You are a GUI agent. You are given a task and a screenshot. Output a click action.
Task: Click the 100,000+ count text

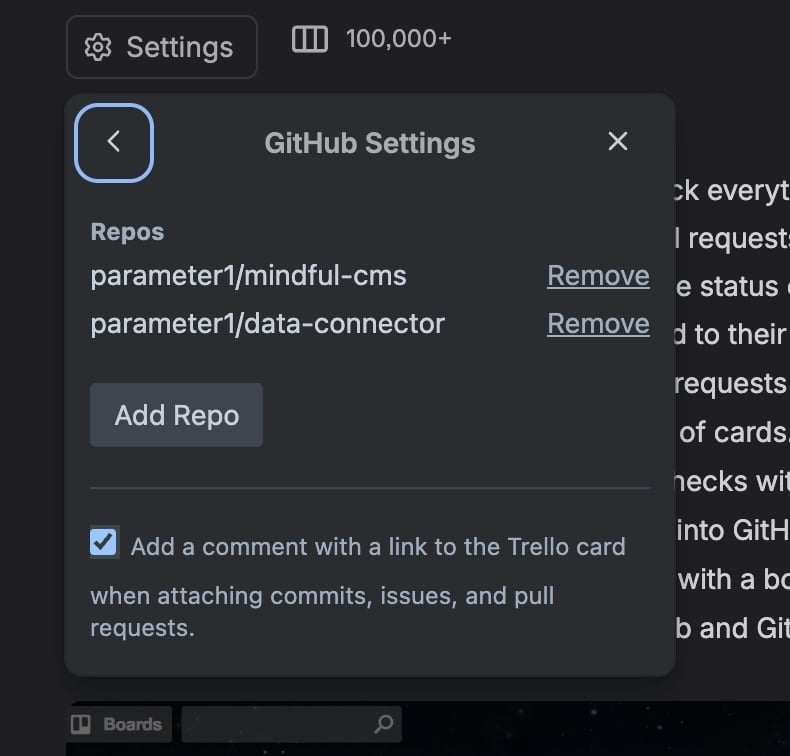coord(399,39)
